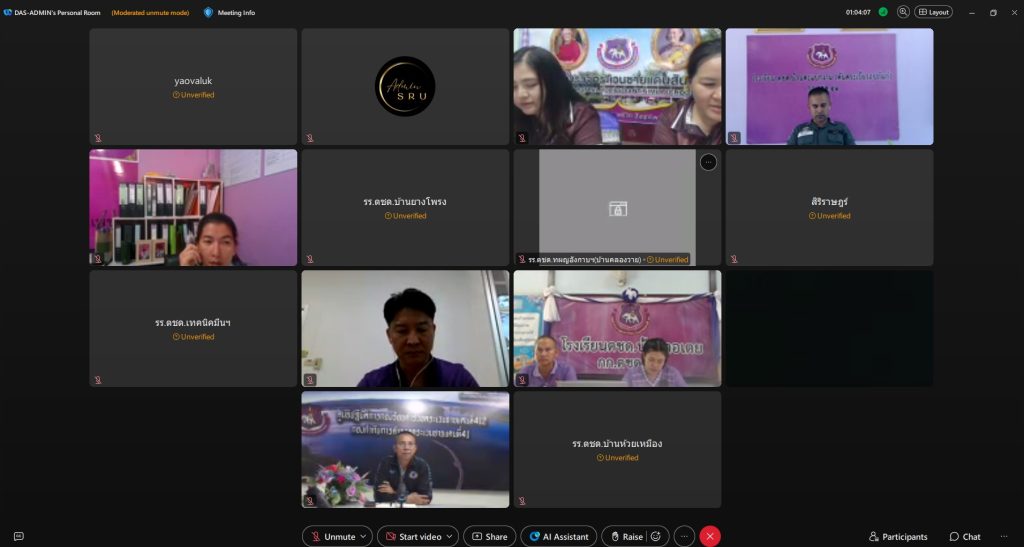The height and width of the screenshot is (547, 1024).
Task: Open the Chat panel
Action: point(965,537)
